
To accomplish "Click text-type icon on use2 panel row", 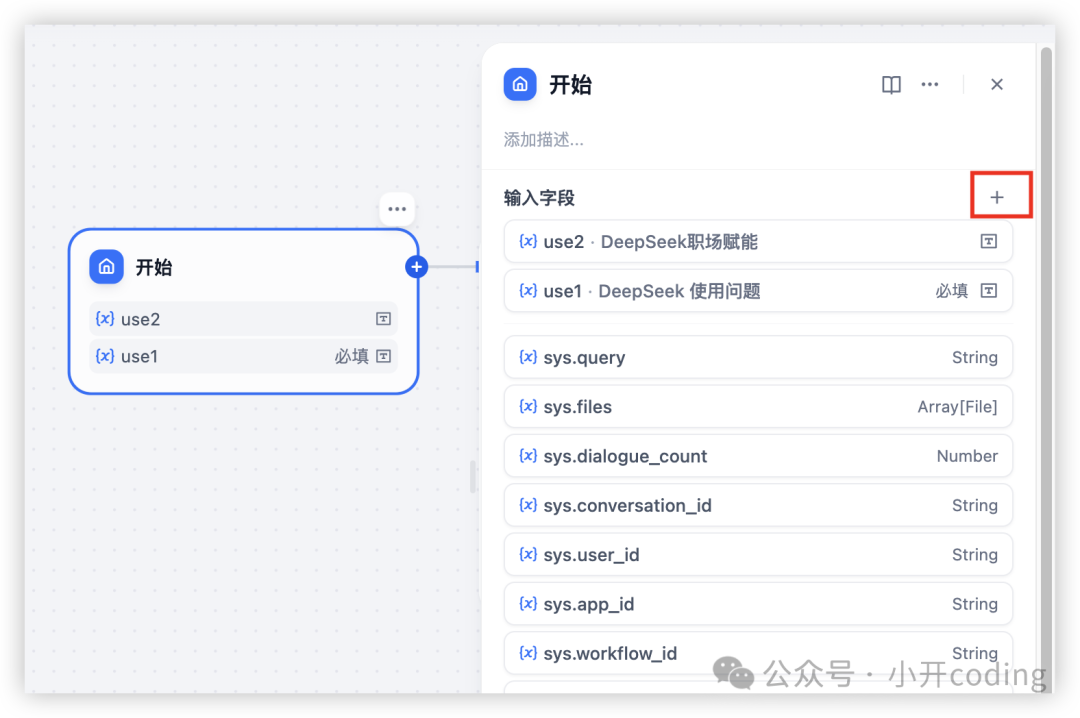I will pos(988,242).
